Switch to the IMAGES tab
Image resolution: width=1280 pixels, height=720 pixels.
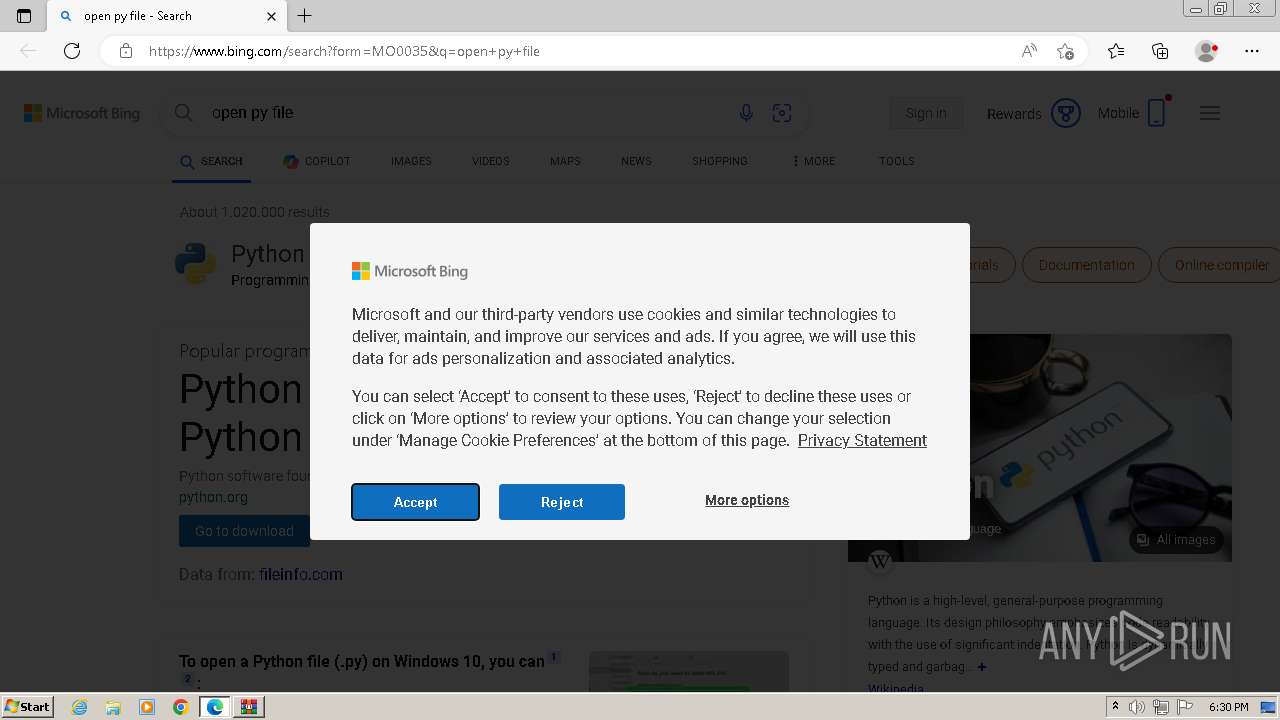411,161
